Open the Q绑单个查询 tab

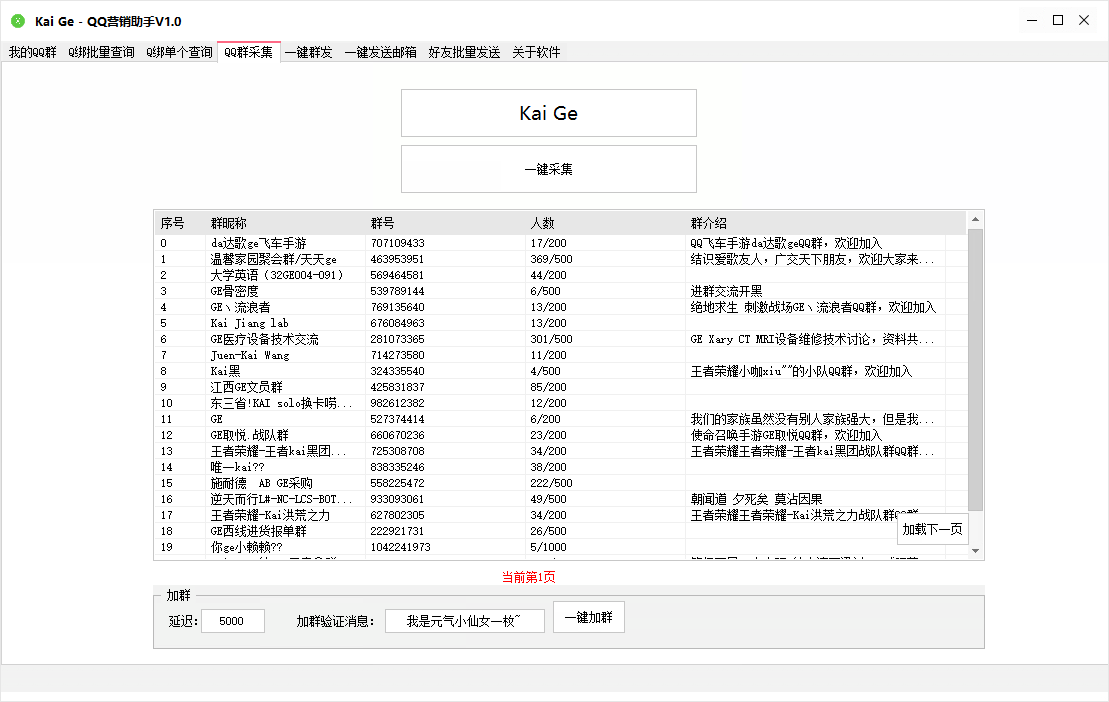coord(179,52)
